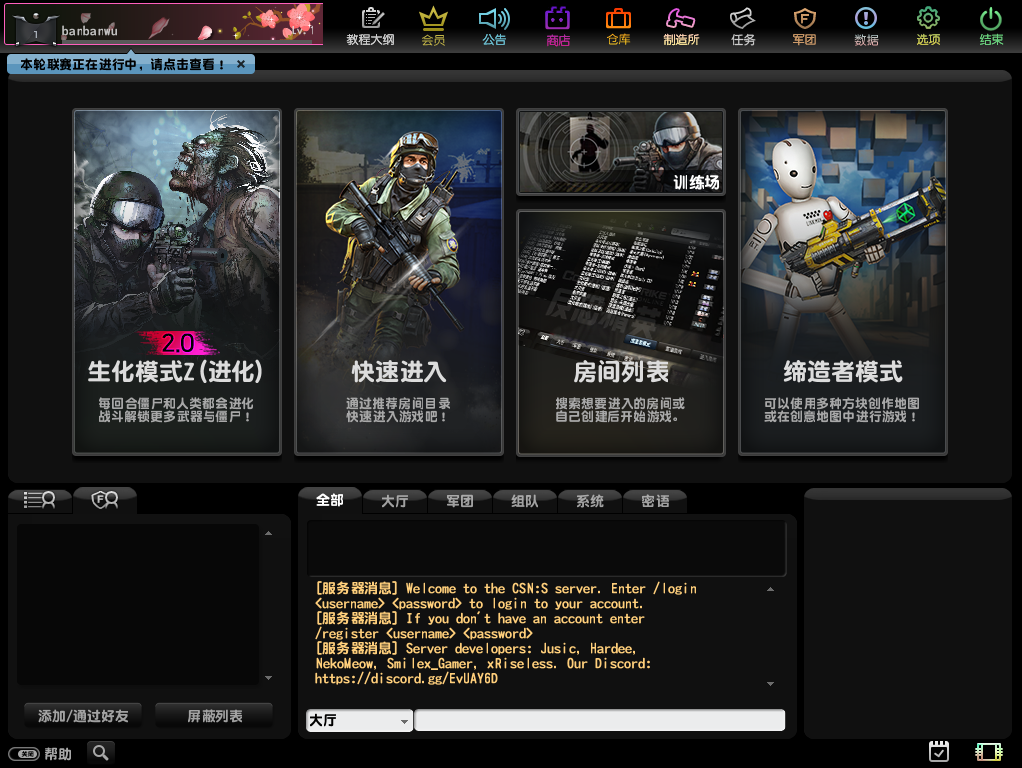Viewport: 1022px width, 768px height.
Task: Open the 商店 shop icon
Action: coord(557,25)
